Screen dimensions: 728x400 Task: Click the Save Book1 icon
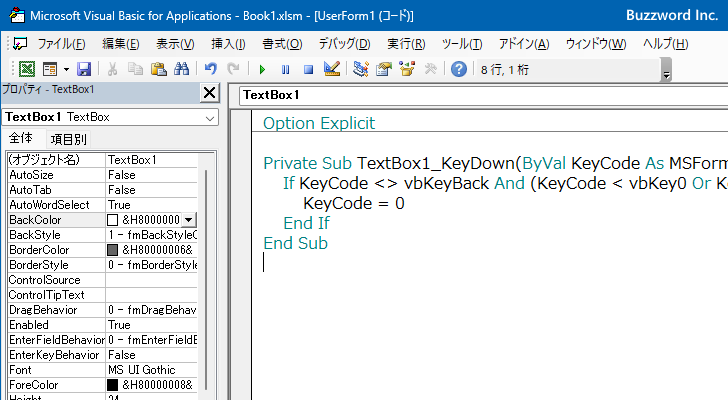[84, 69]
